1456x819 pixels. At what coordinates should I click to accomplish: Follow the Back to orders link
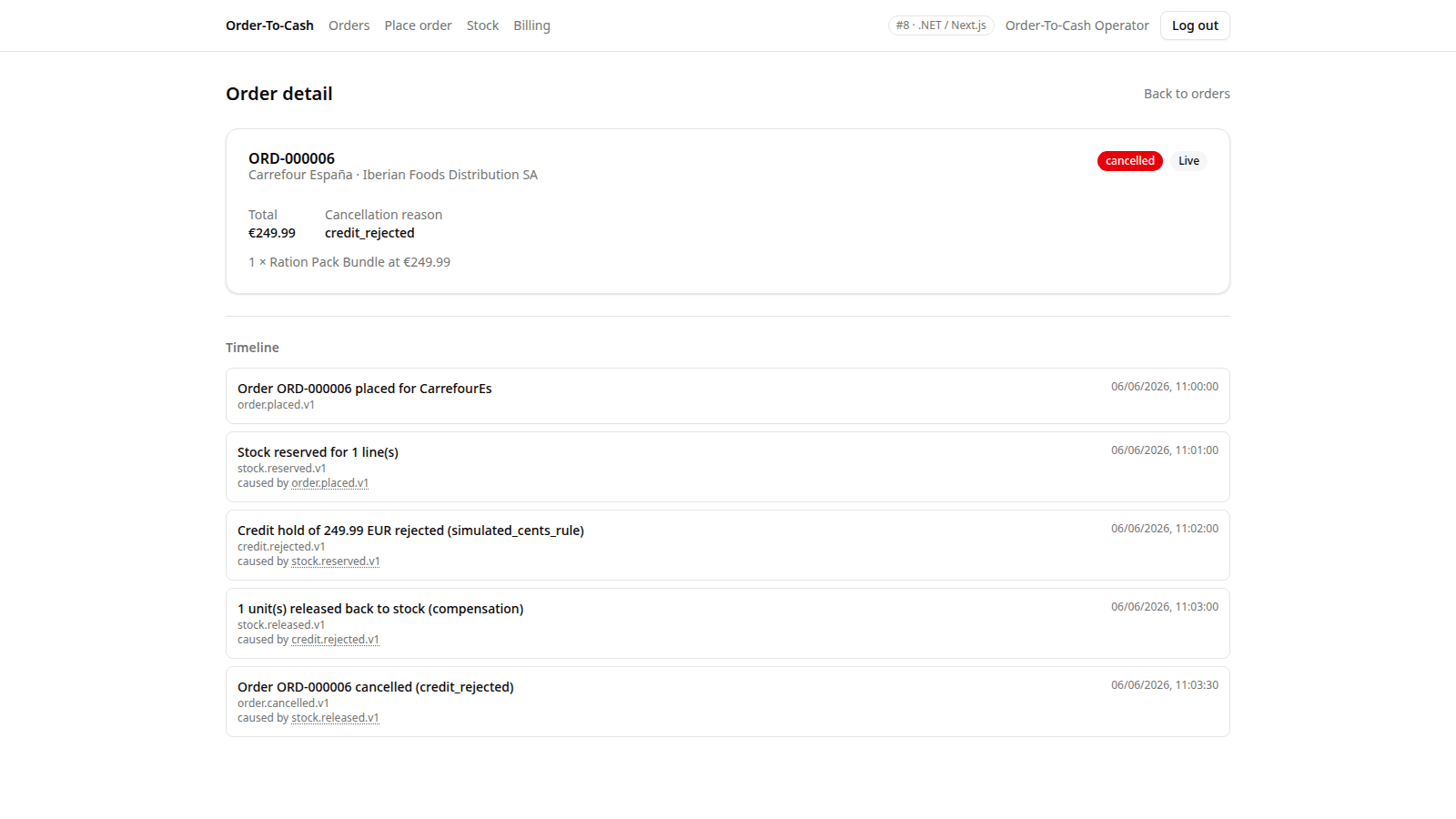point(1187,94)
